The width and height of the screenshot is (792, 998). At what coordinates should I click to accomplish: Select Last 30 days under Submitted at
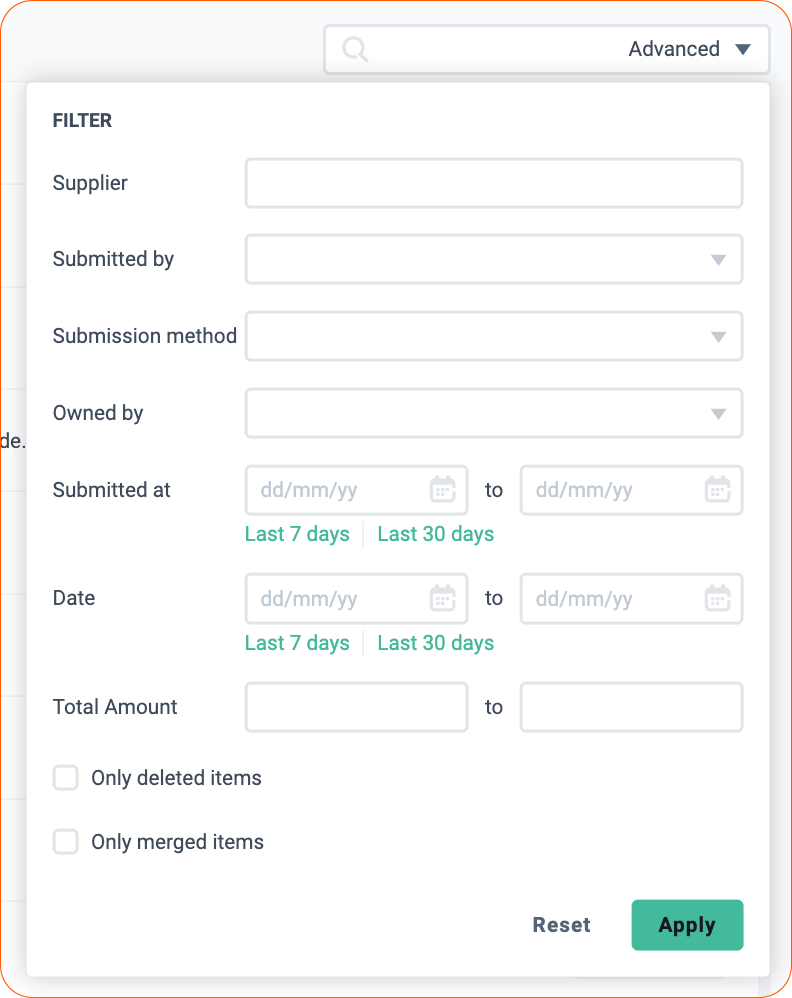click(435, 534)
